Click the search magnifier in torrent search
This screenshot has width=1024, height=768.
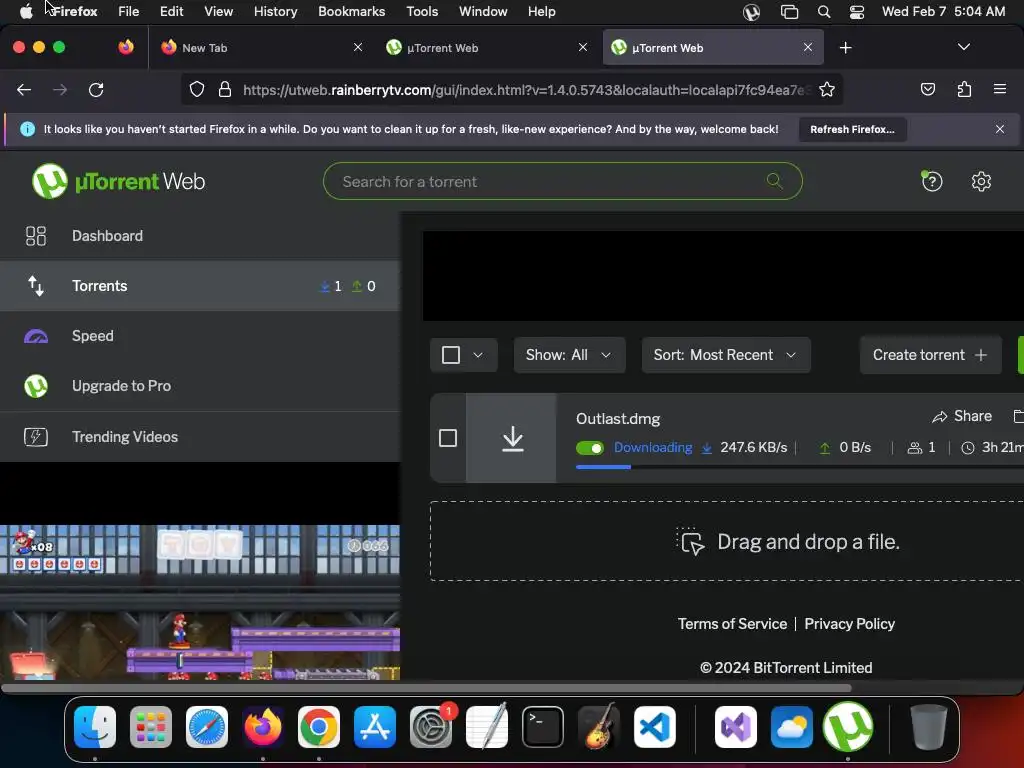pos(775,181)
